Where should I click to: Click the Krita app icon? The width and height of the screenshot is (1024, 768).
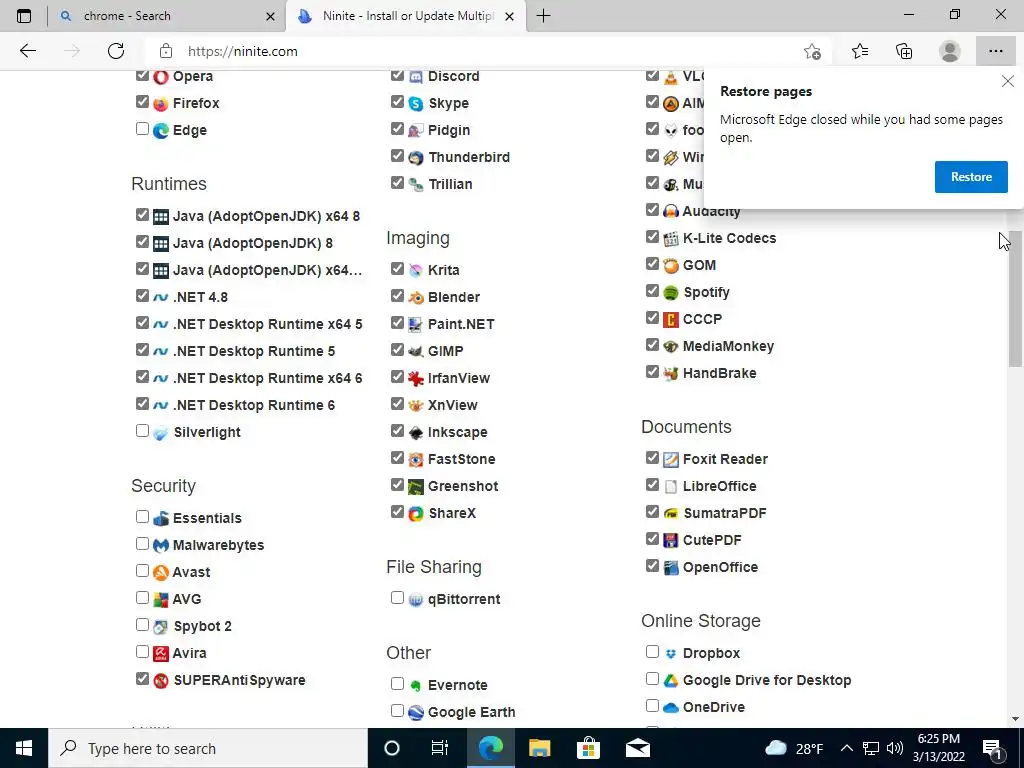tap(416, 270)
